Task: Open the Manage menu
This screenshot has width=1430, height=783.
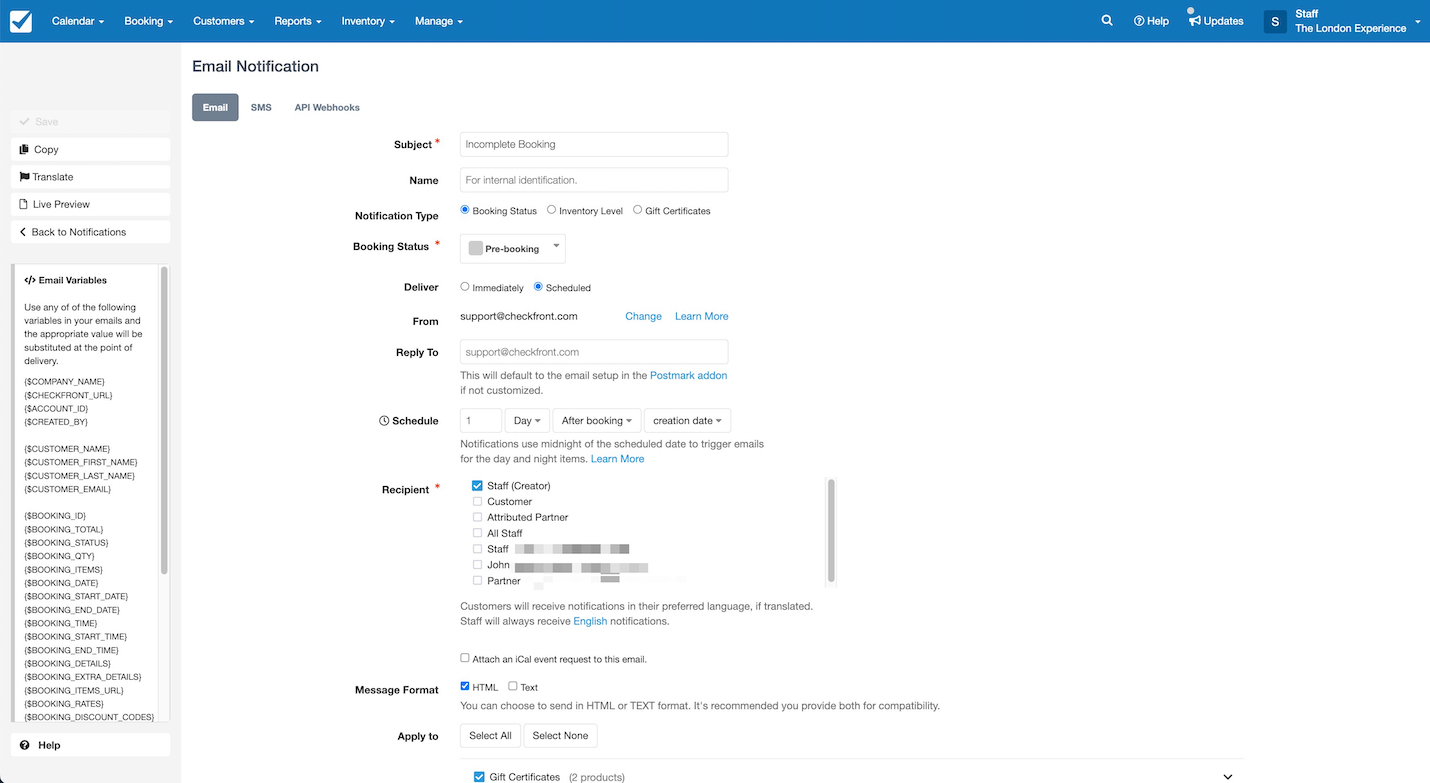Action: click(438, 21)
